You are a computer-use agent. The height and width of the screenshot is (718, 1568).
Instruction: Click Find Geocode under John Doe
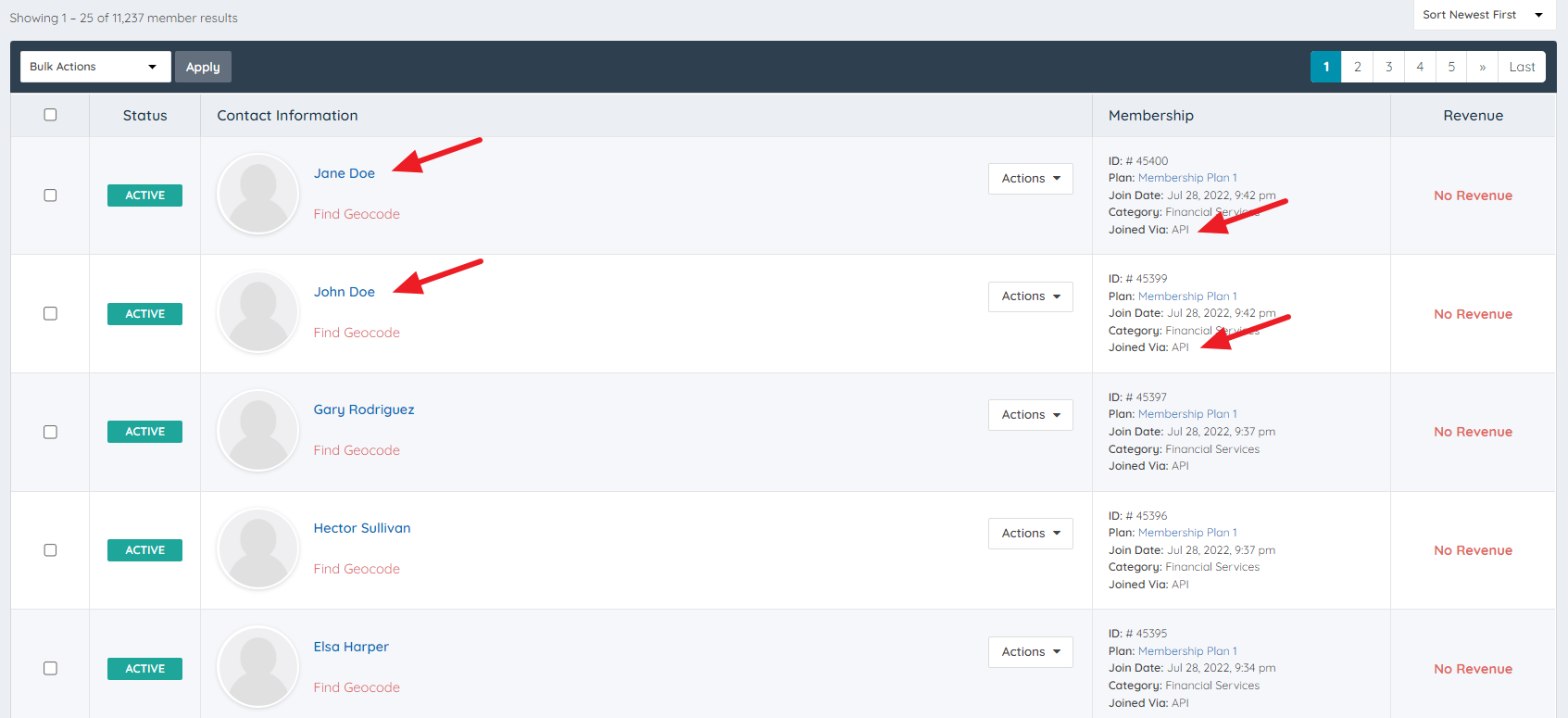pos(357,333)
